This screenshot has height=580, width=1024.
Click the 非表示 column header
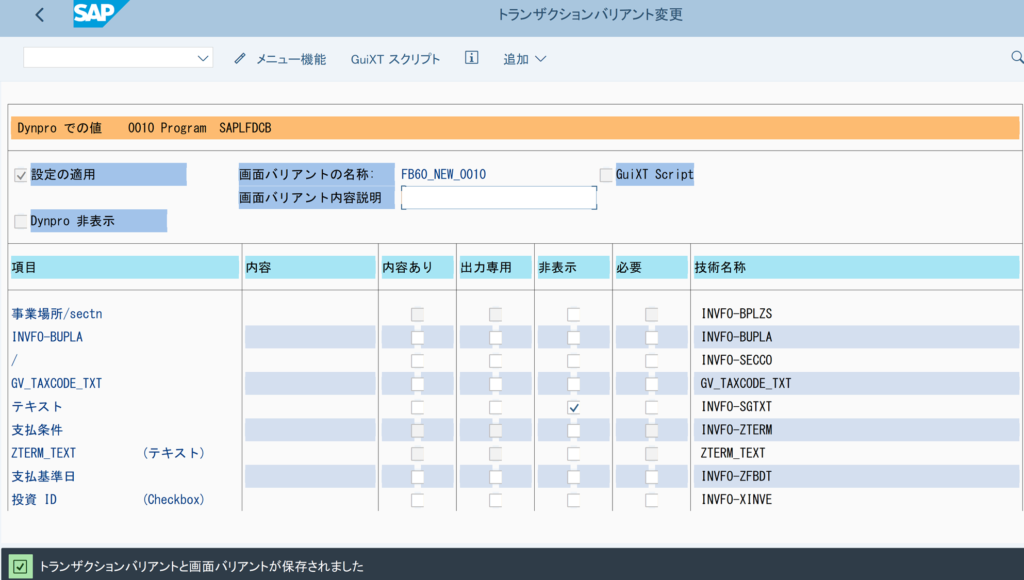(573, 267)
